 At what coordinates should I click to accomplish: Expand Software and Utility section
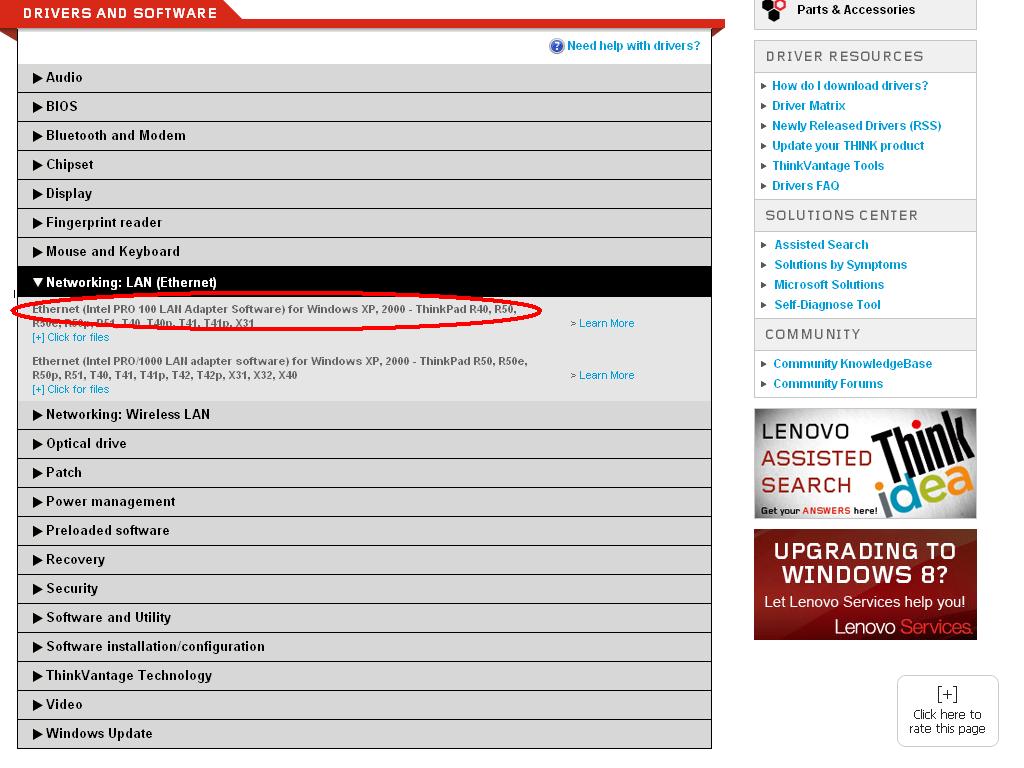coord(364,618)
